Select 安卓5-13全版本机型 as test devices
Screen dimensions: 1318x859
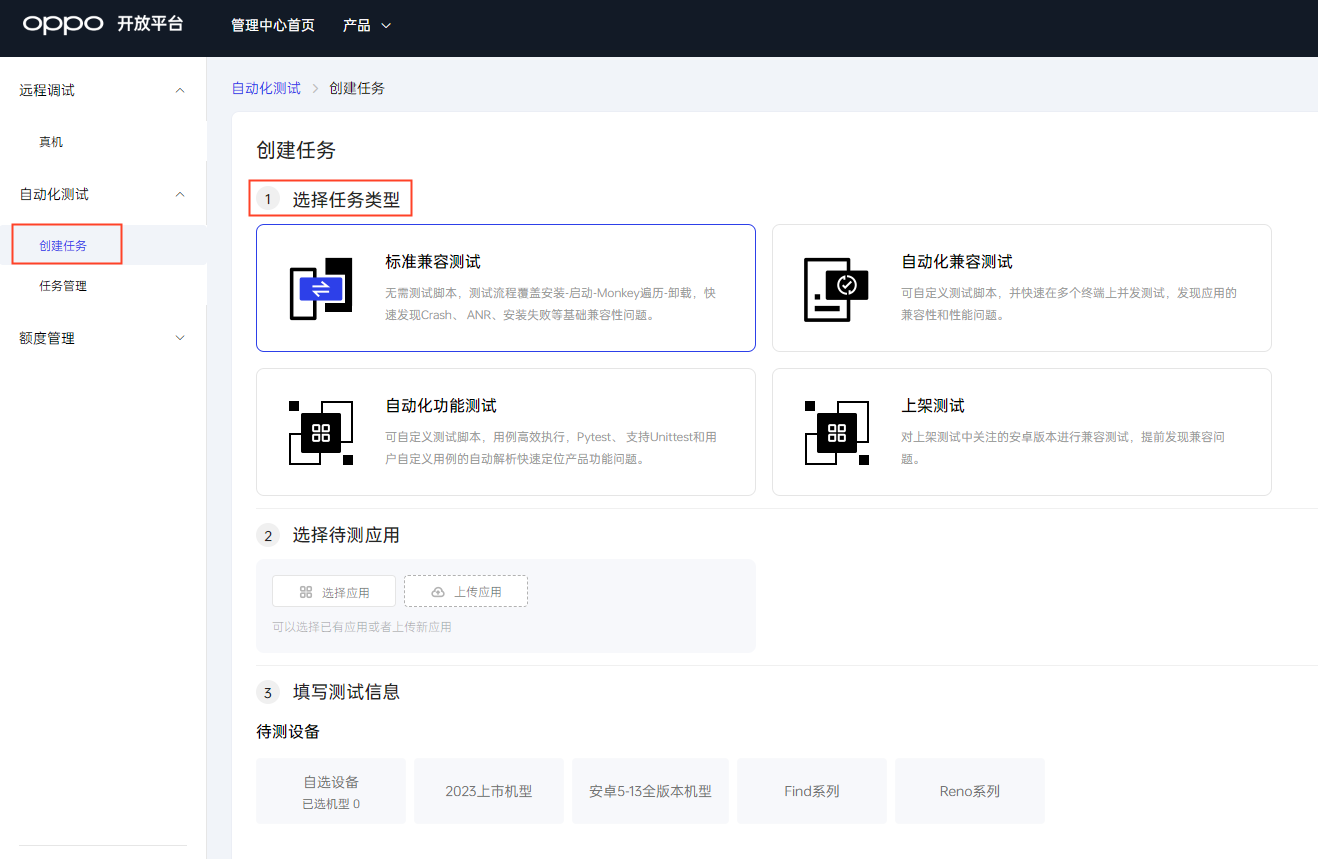click(650, 790)
